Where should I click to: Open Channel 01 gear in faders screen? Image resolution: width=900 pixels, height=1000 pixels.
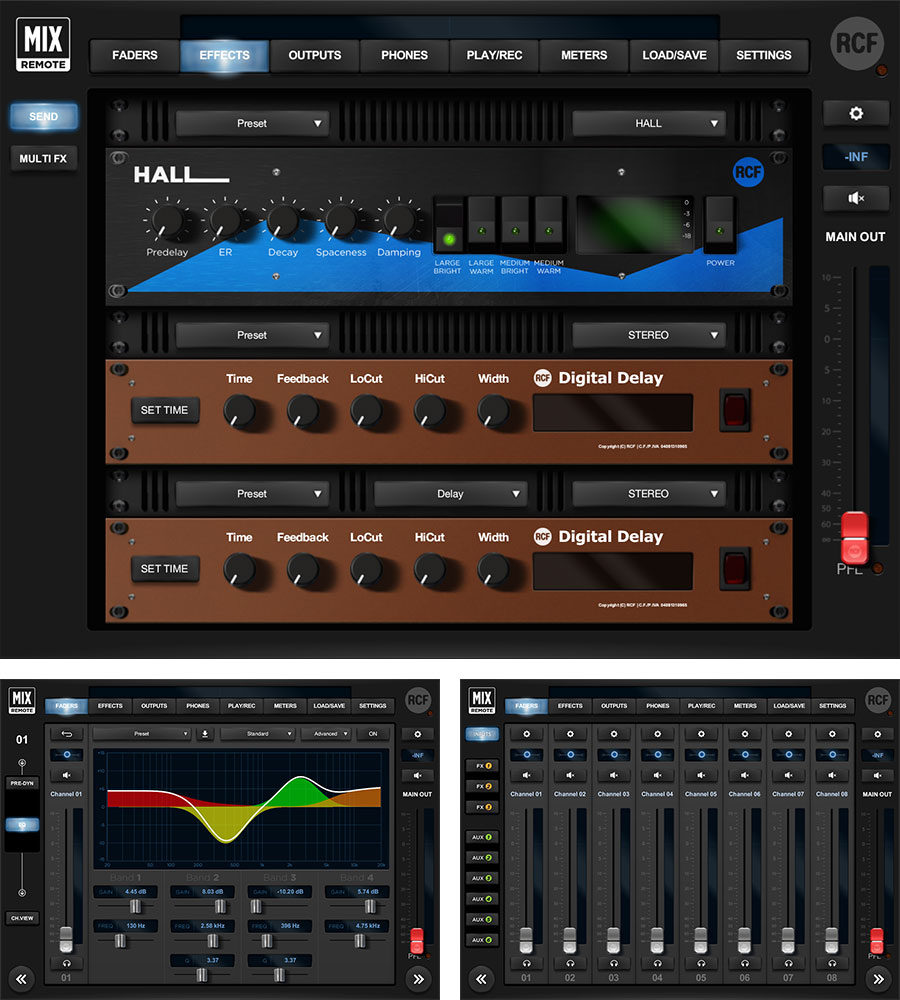tap(526, 734)
